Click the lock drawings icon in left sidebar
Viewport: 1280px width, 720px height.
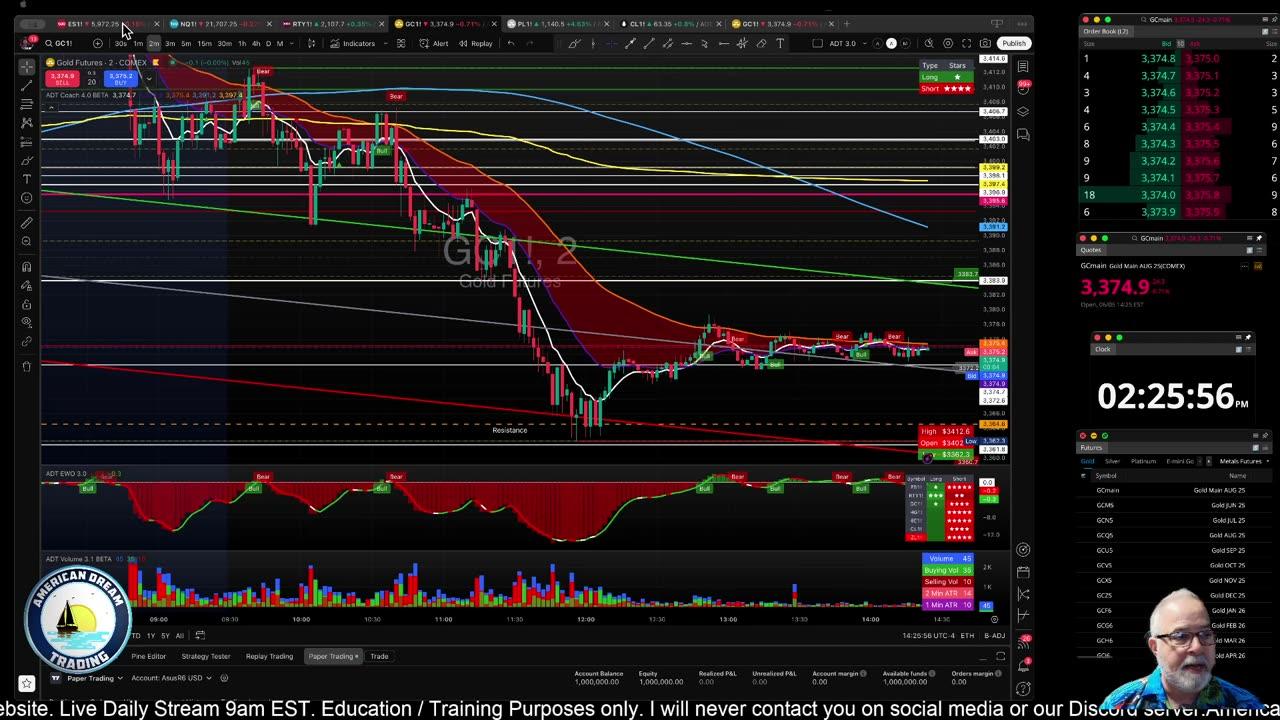click(x=27, y=305)
